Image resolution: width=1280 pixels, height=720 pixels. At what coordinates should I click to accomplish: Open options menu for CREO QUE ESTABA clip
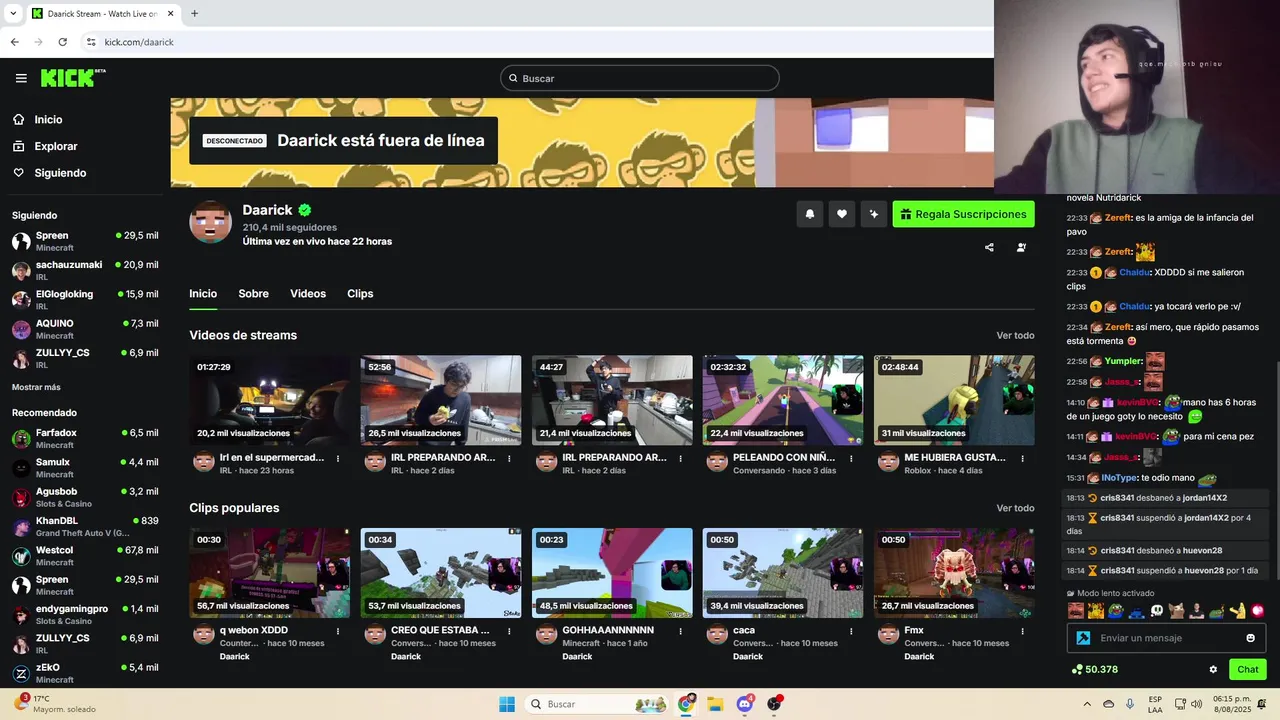click(509, 632)
